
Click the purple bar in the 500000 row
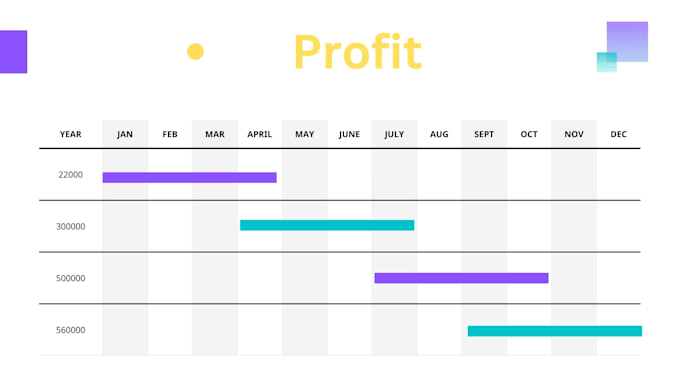coord(461,278)
